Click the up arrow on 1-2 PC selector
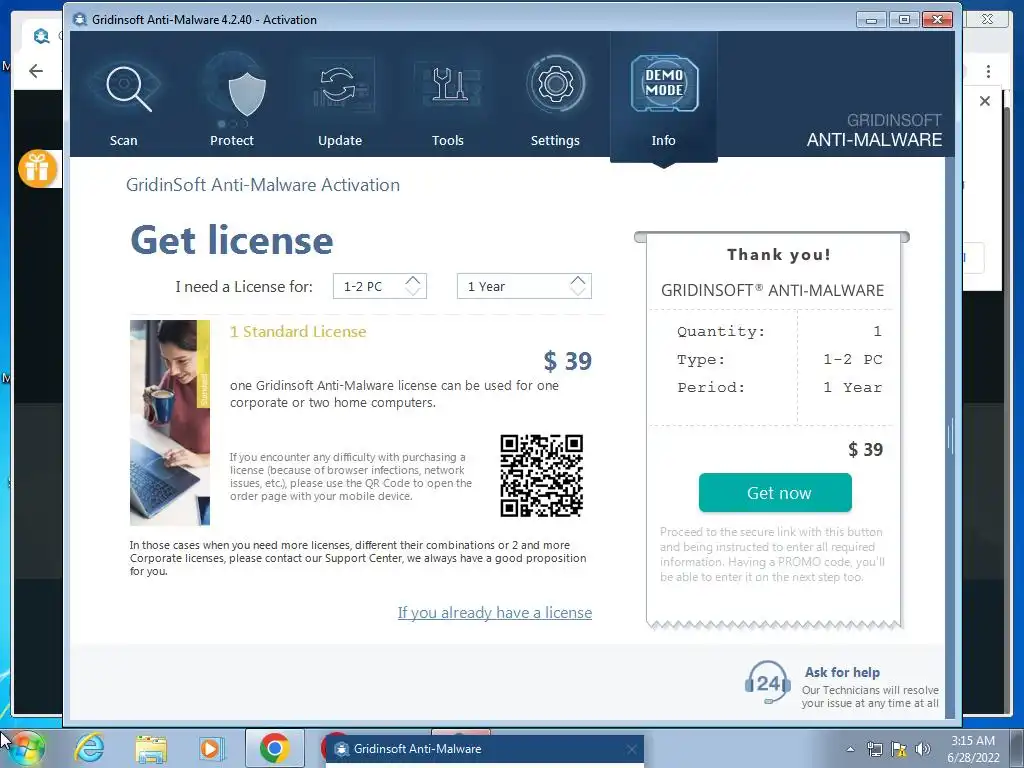 [413, 280]
